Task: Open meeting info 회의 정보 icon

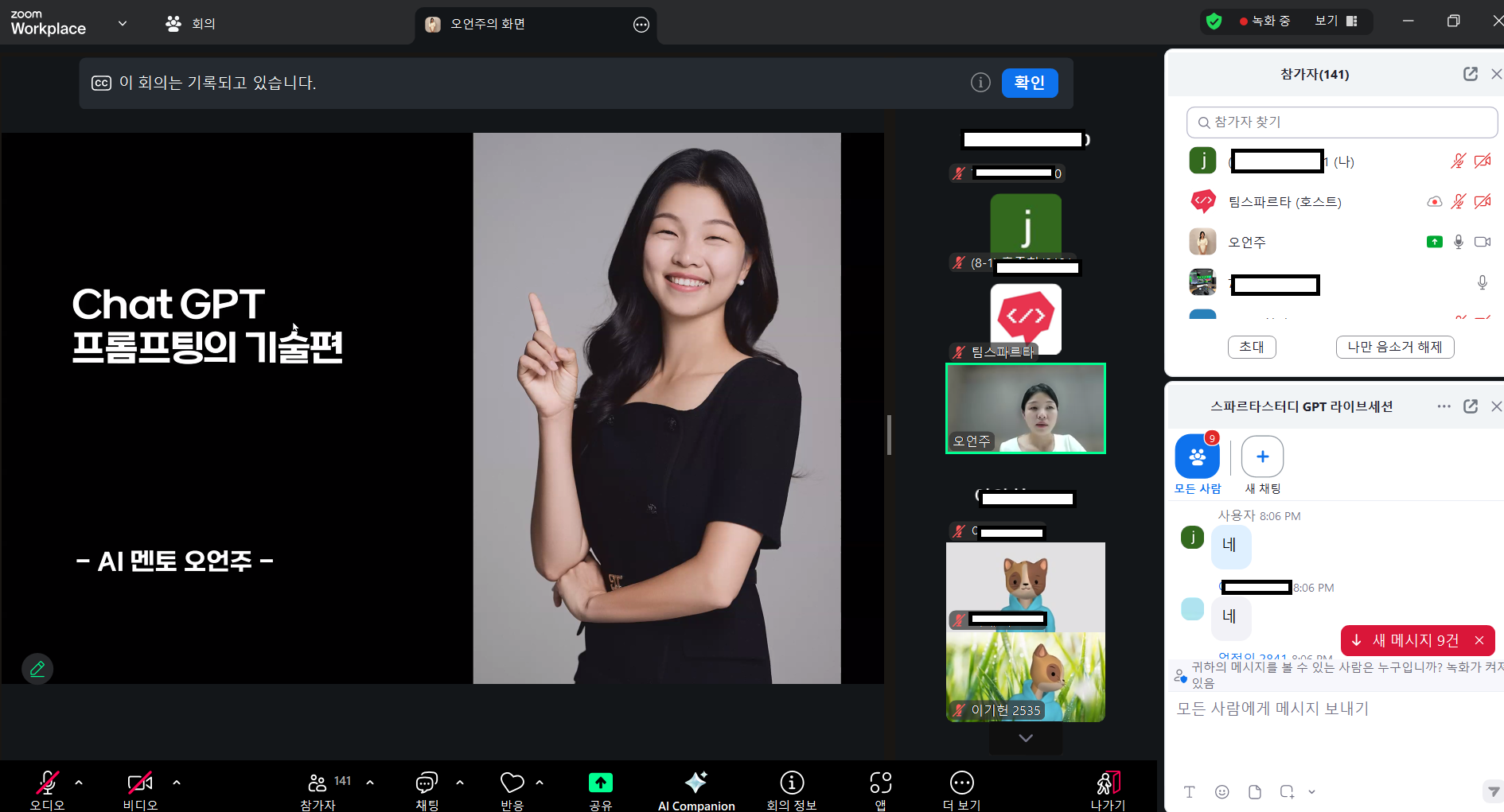Action: coord(792,783)
